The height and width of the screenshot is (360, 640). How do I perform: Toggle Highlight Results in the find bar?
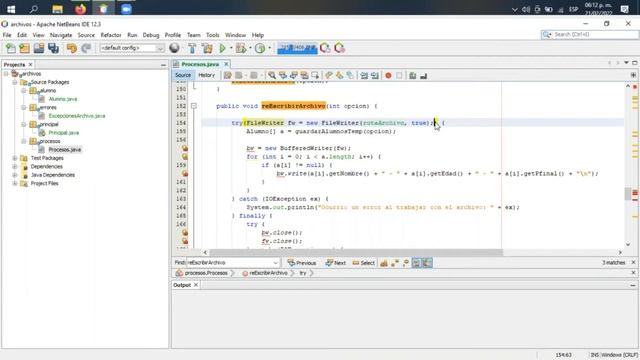pyautogui.click(x=416, y=263)
